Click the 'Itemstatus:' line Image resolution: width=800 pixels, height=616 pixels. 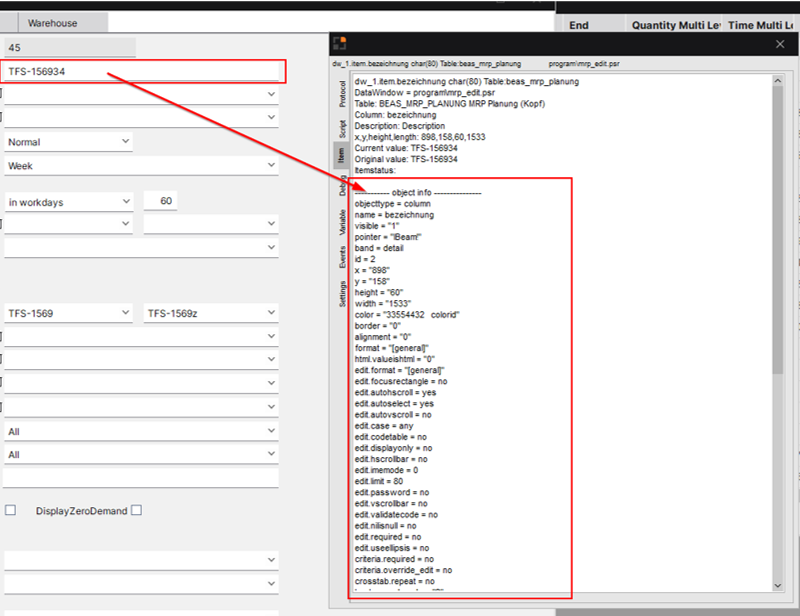(375, 170)
